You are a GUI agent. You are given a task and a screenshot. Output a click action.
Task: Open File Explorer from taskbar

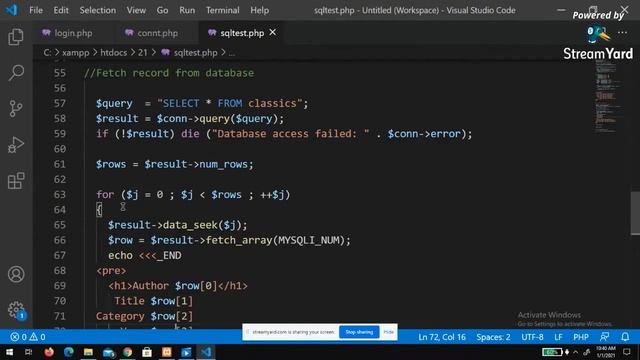click(88, 352)
